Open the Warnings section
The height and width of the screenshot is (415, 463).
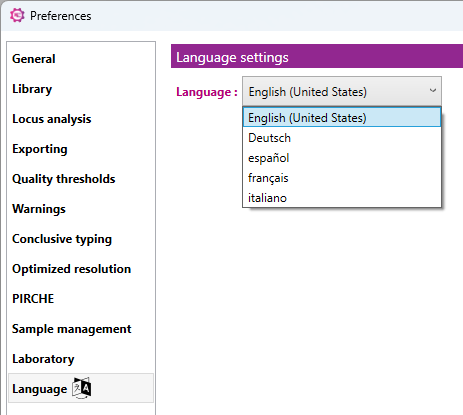(x=39, y=209)
